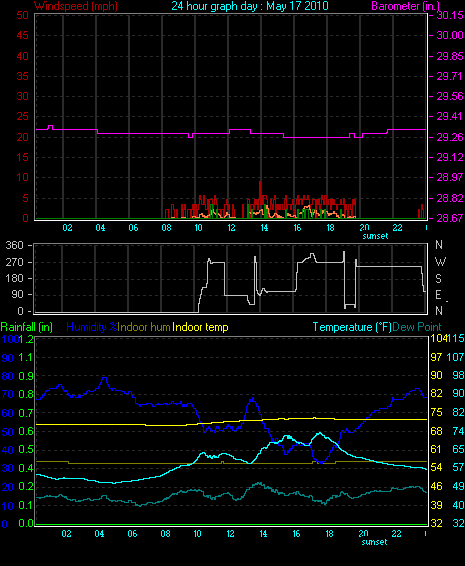Select the yellow 75 indoor temp scale value
Image resolution: width=465 pixels, height=566 pixels.
436,412
